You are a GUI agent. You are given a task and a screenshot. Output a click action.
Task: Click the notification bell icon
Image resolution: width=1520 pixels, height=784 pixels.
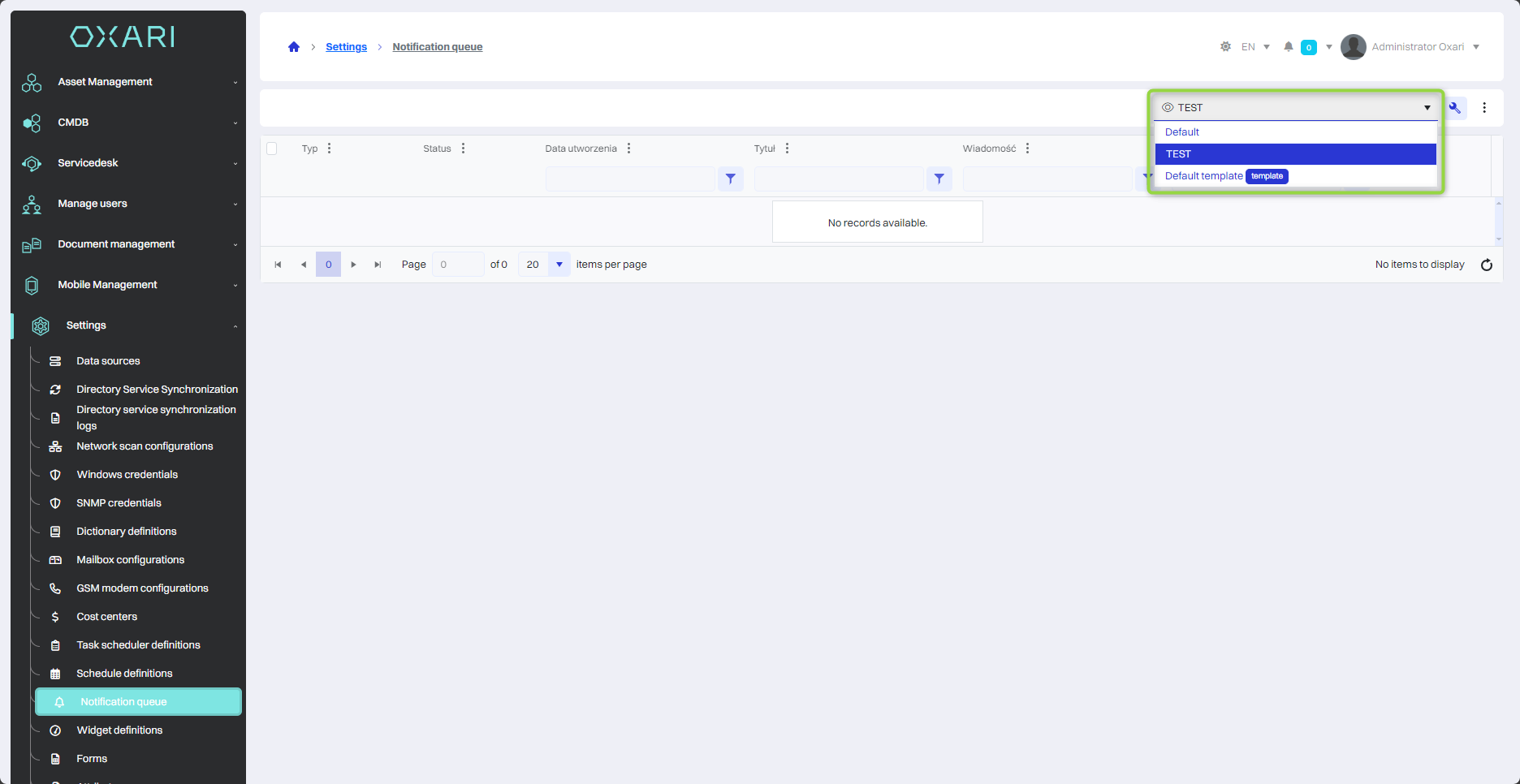point(1288,47)
